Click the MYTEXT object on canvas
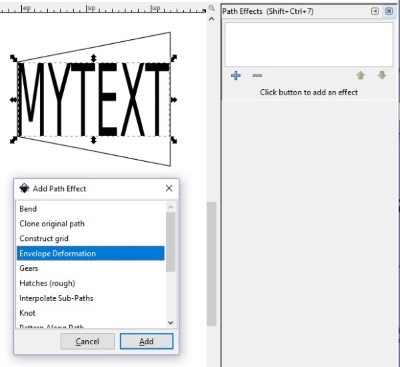The height and width of the screenshot is (367, 400). pos(94,99)
